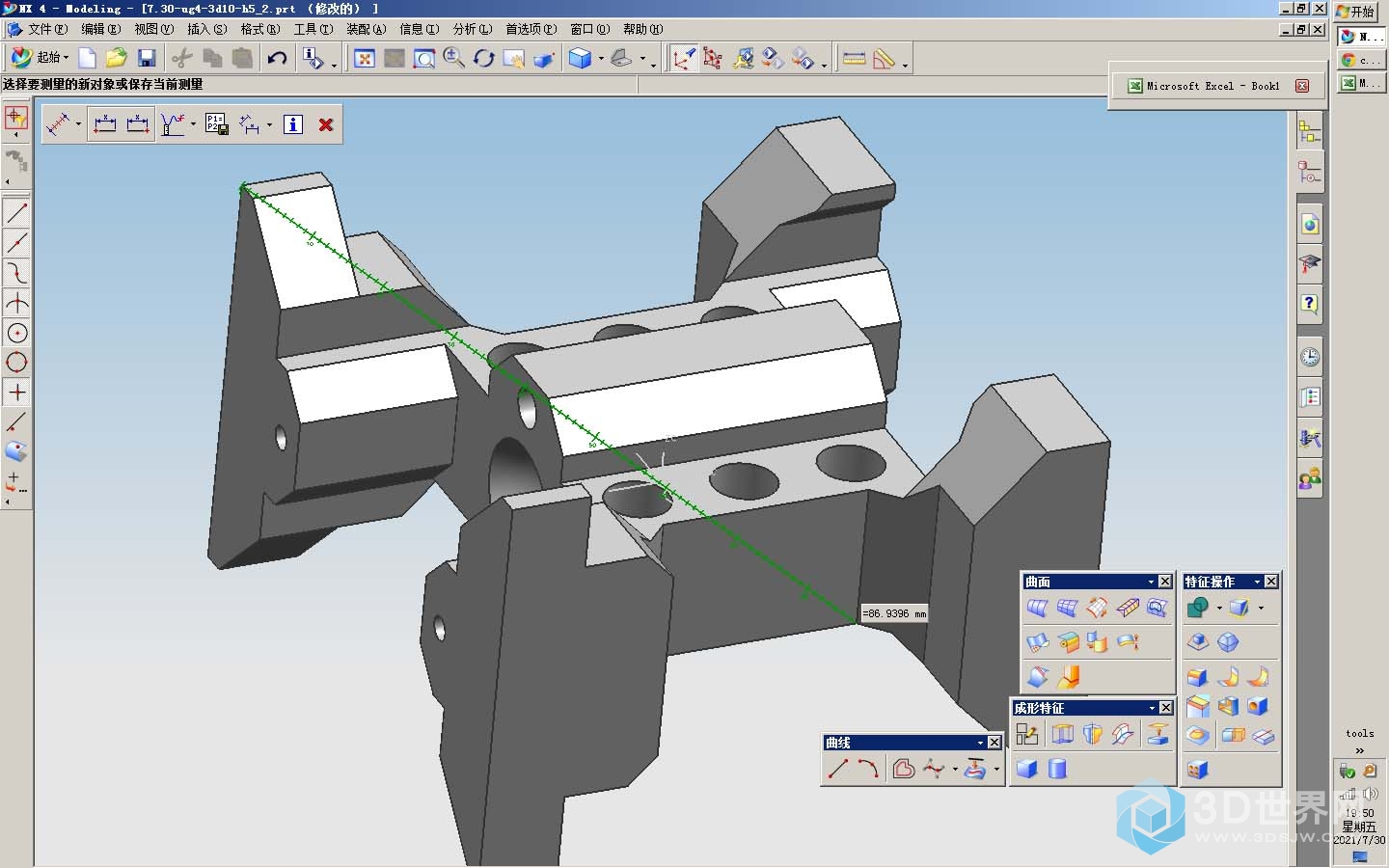Click the point plus icon in left toolbar
1389x868 pixels.
pyautogui.click(x=17, y=393)
